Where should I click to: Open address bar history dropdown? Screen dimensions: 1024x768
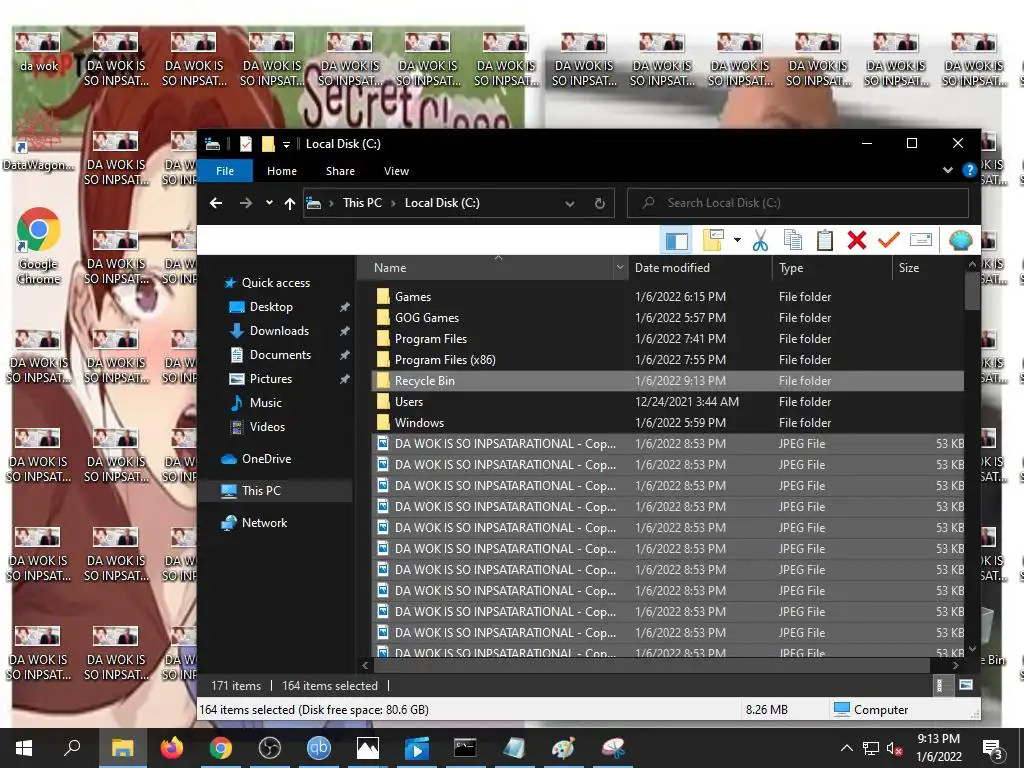point(569,203)
